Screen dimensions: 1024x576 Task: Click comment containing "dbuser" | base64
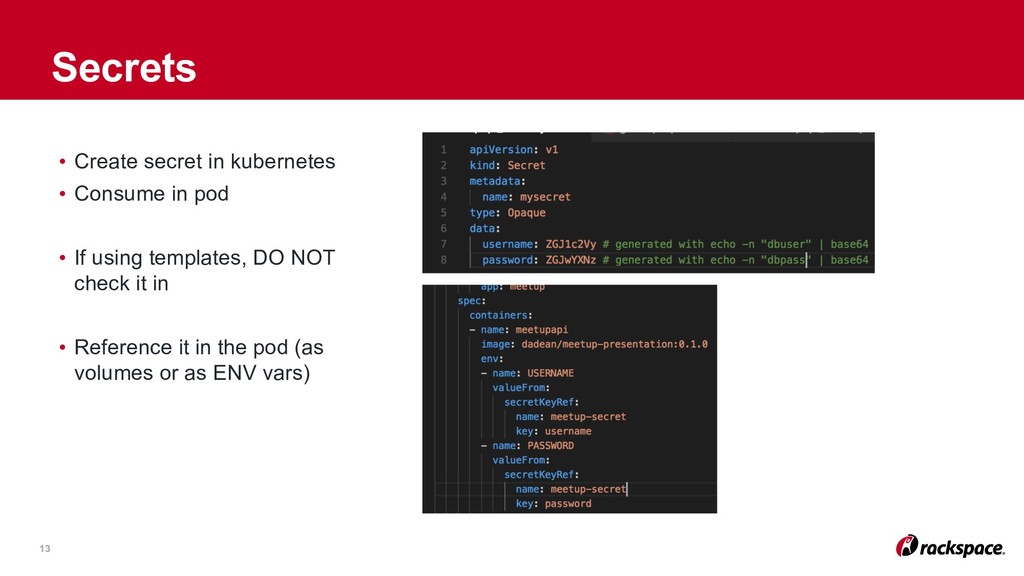[735, 244]
